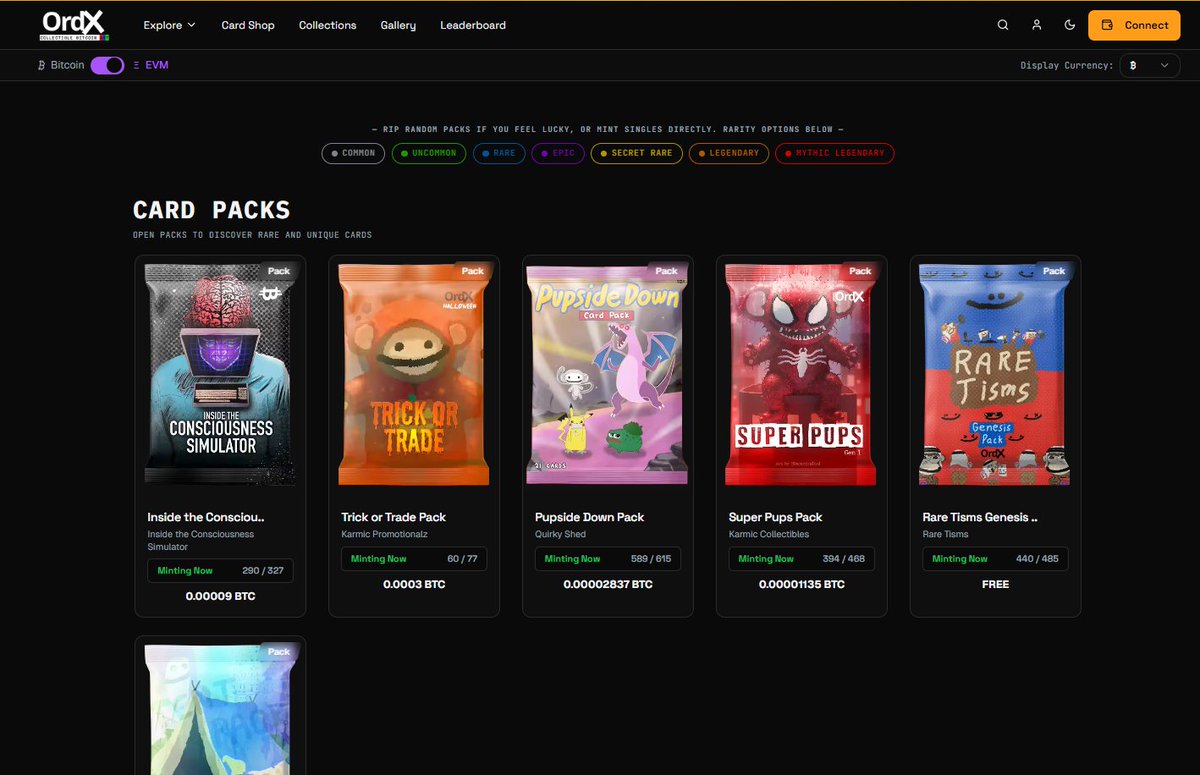Filter by Rare rarity

[499, 153]
